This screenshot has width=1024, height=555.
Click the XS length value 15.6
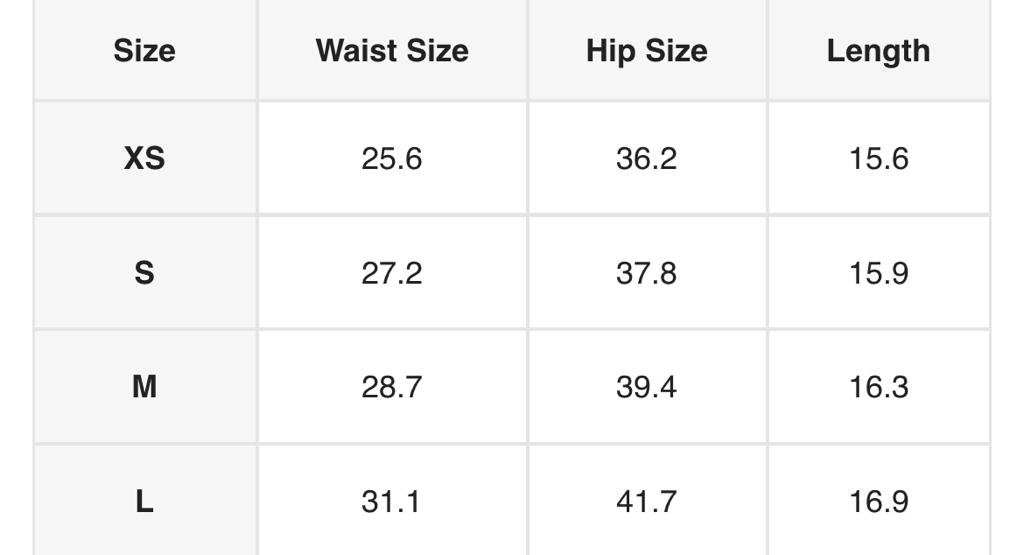tap(878, 158)
